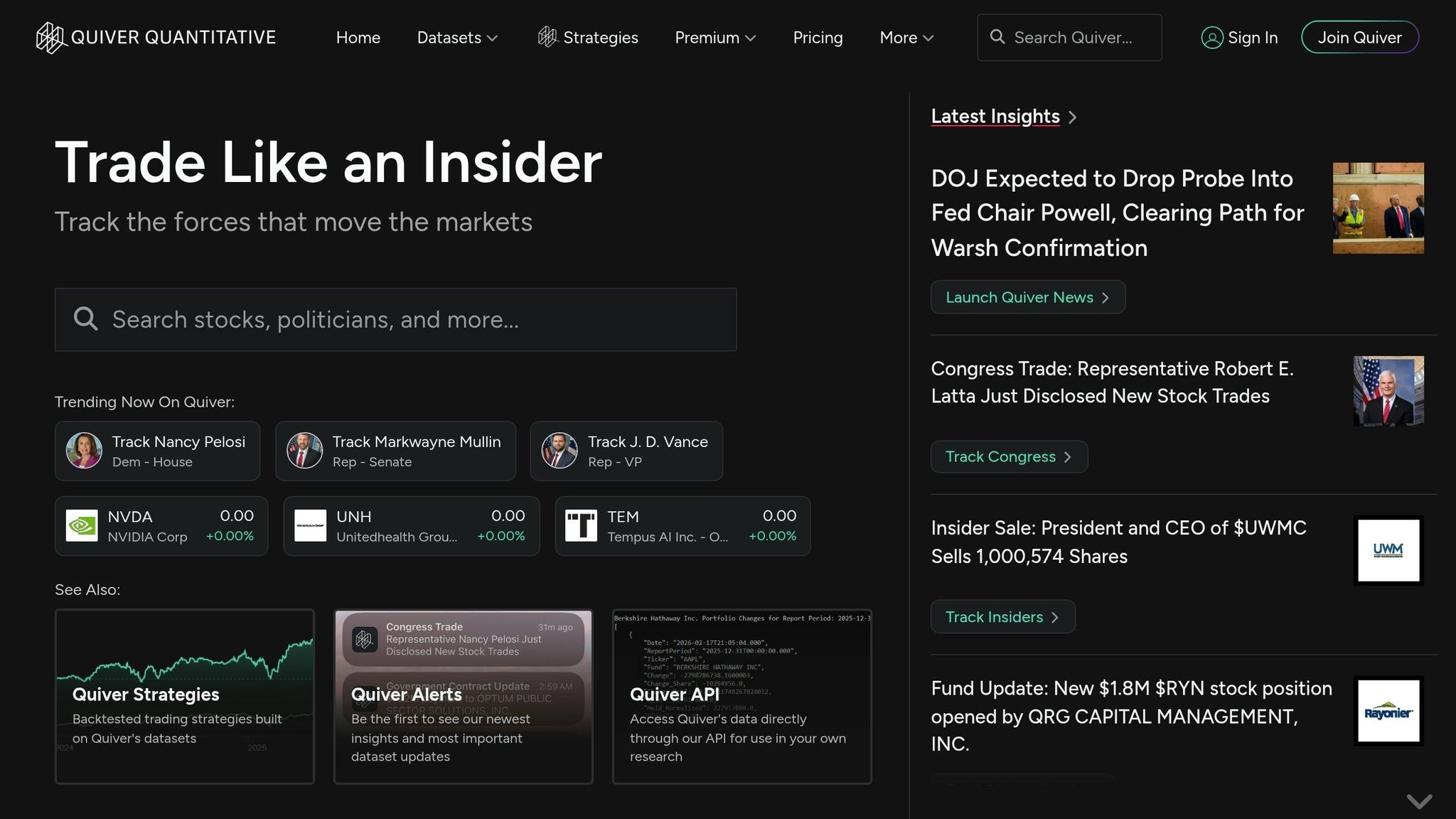Open the Track Nancy Pelosi card
The height and width of the screenshot is (819, 1456).
[x=157, y=451]
